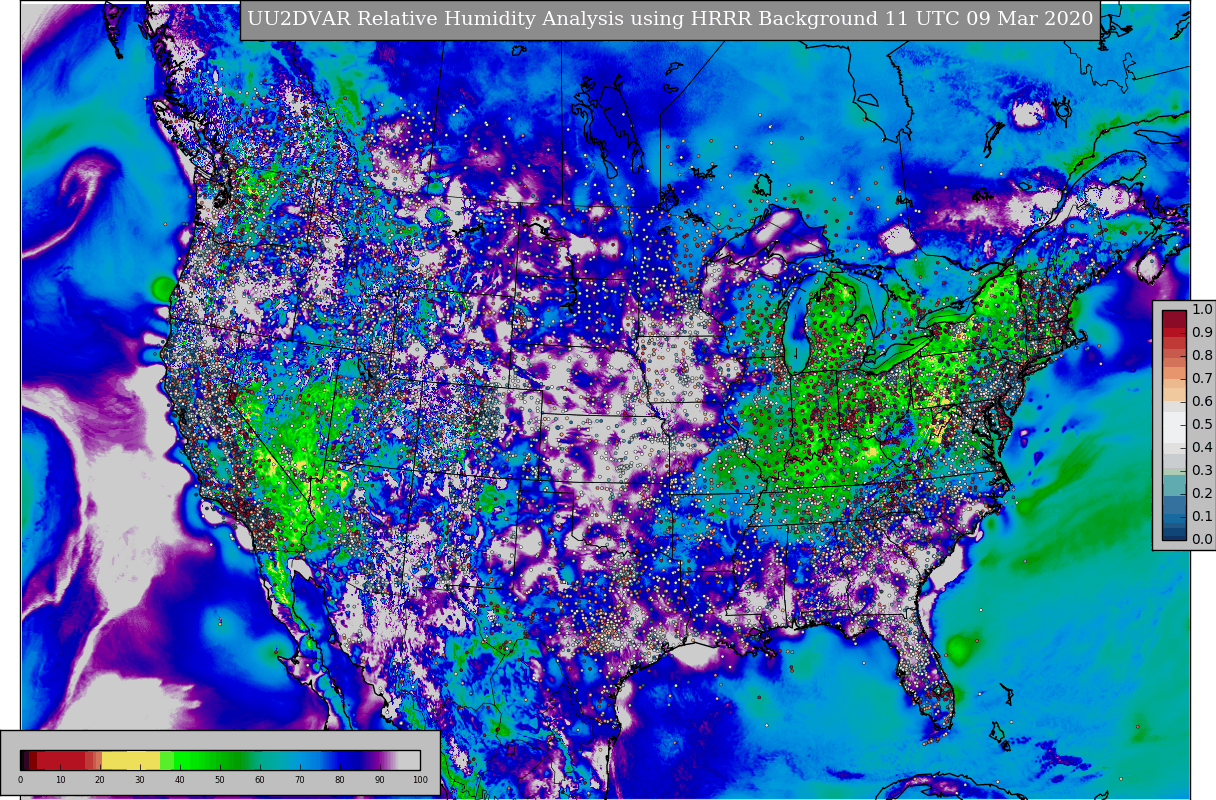Click the 10 tick label on humidity colorbar

tap(60, 779)
